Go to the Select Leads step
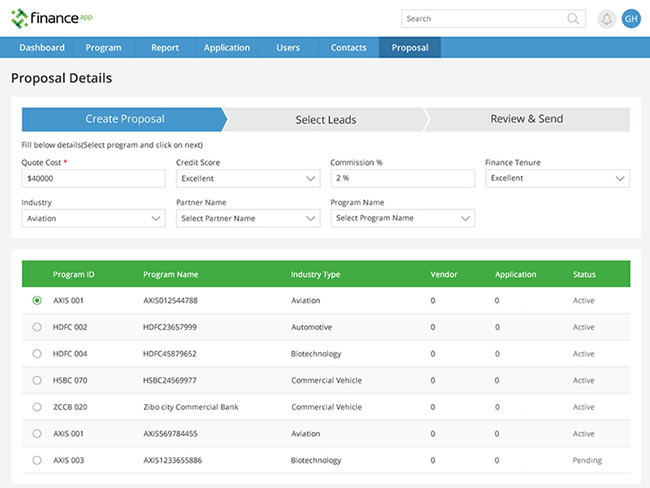 (326, 119)
